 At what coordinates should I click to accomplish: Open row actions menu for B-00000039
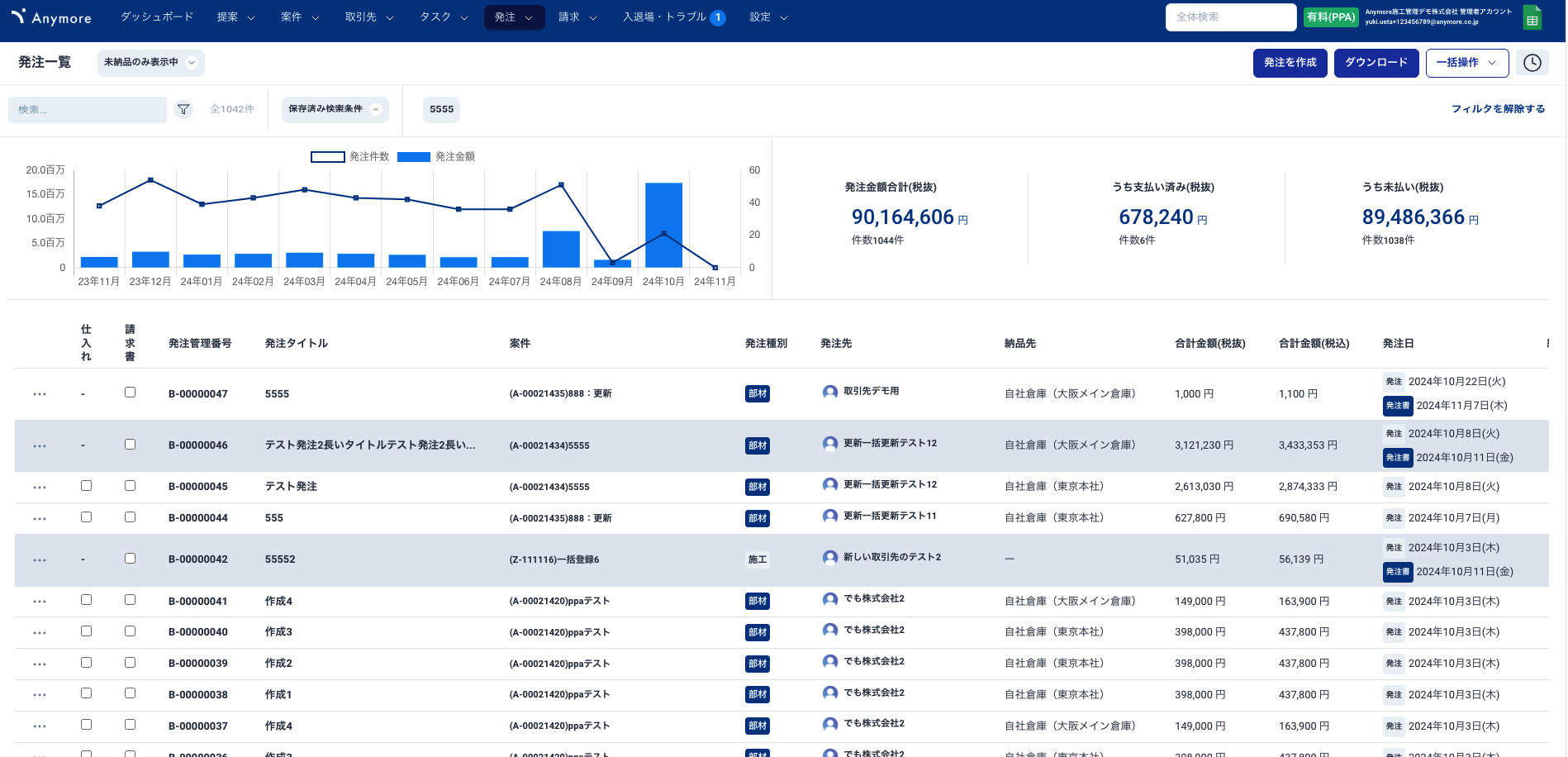point(40,664)
